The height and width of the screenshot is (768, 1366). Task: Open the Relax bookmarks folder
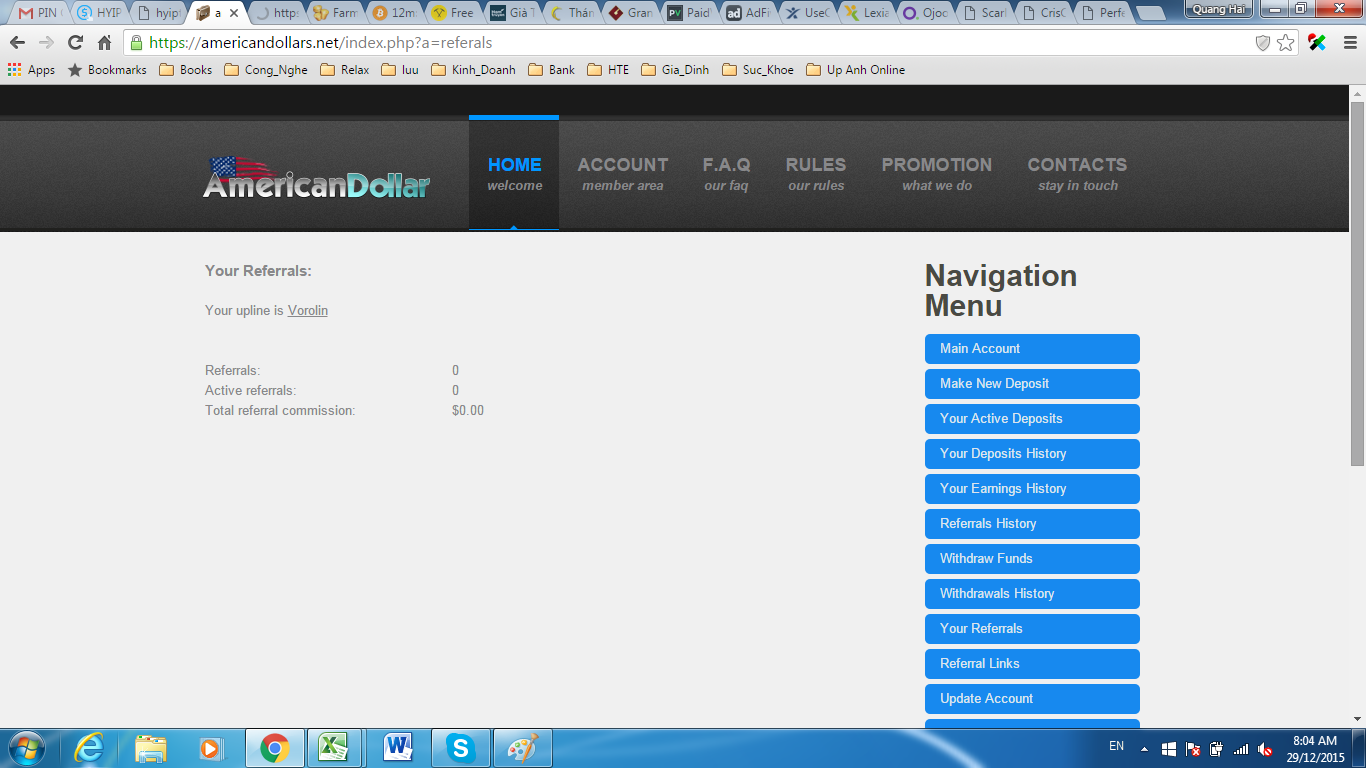[345, 70]
